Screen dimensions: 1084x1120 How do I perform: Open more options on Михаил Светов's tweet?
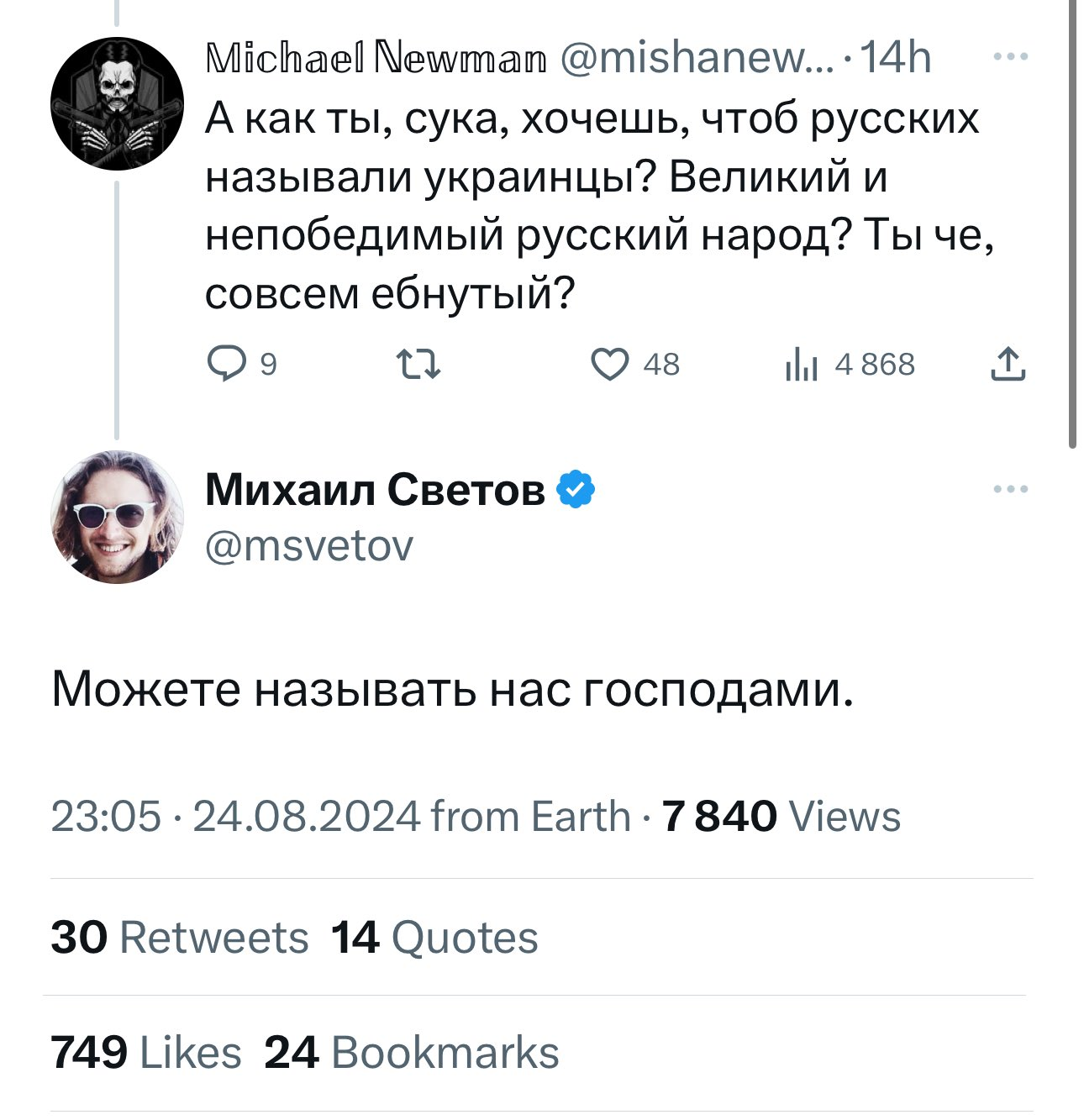click(1009, 489)
